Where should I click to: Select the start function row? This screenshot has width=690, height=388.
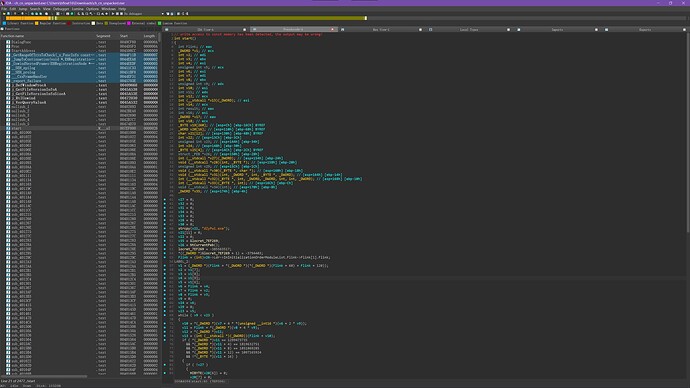click(79, 128)
